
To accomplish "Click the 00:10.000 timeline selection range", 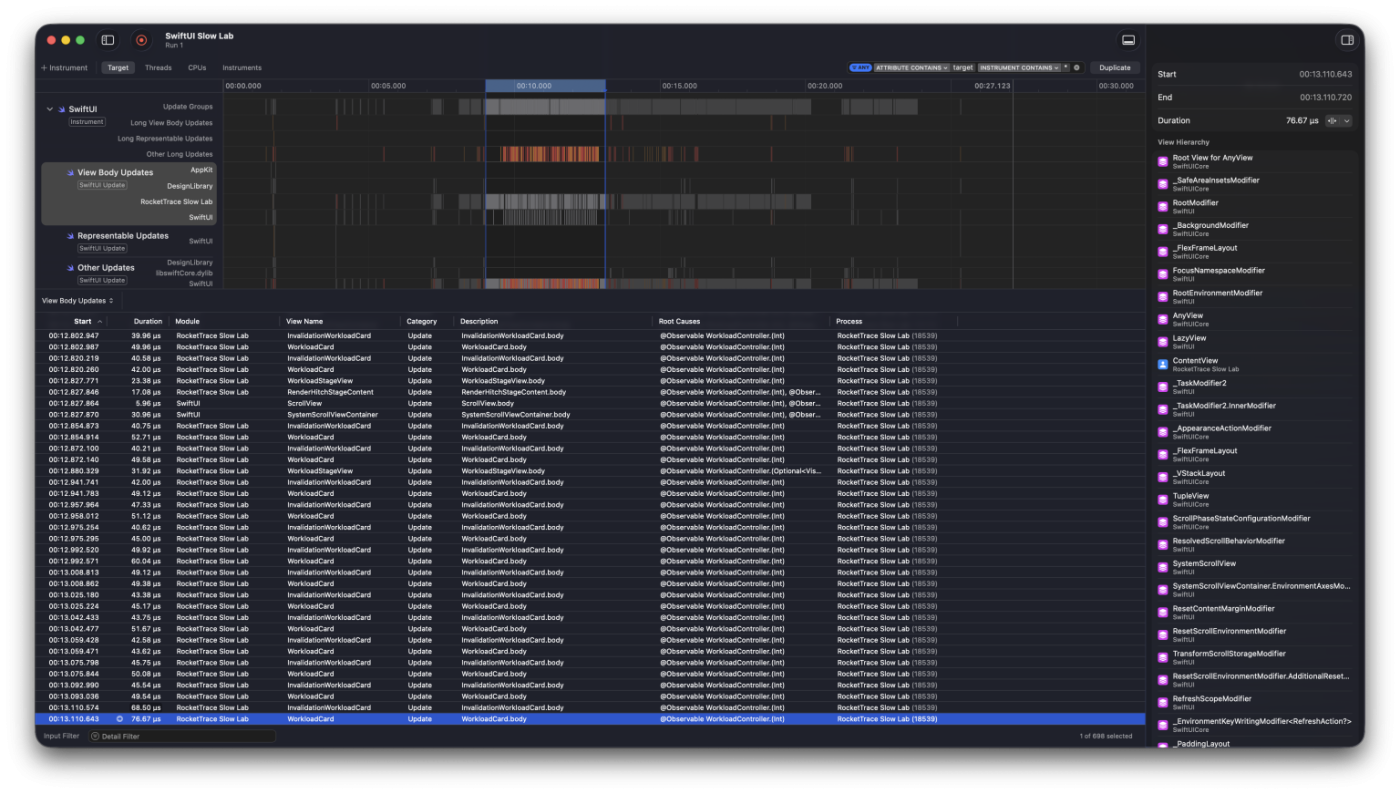I will (545, 86).
